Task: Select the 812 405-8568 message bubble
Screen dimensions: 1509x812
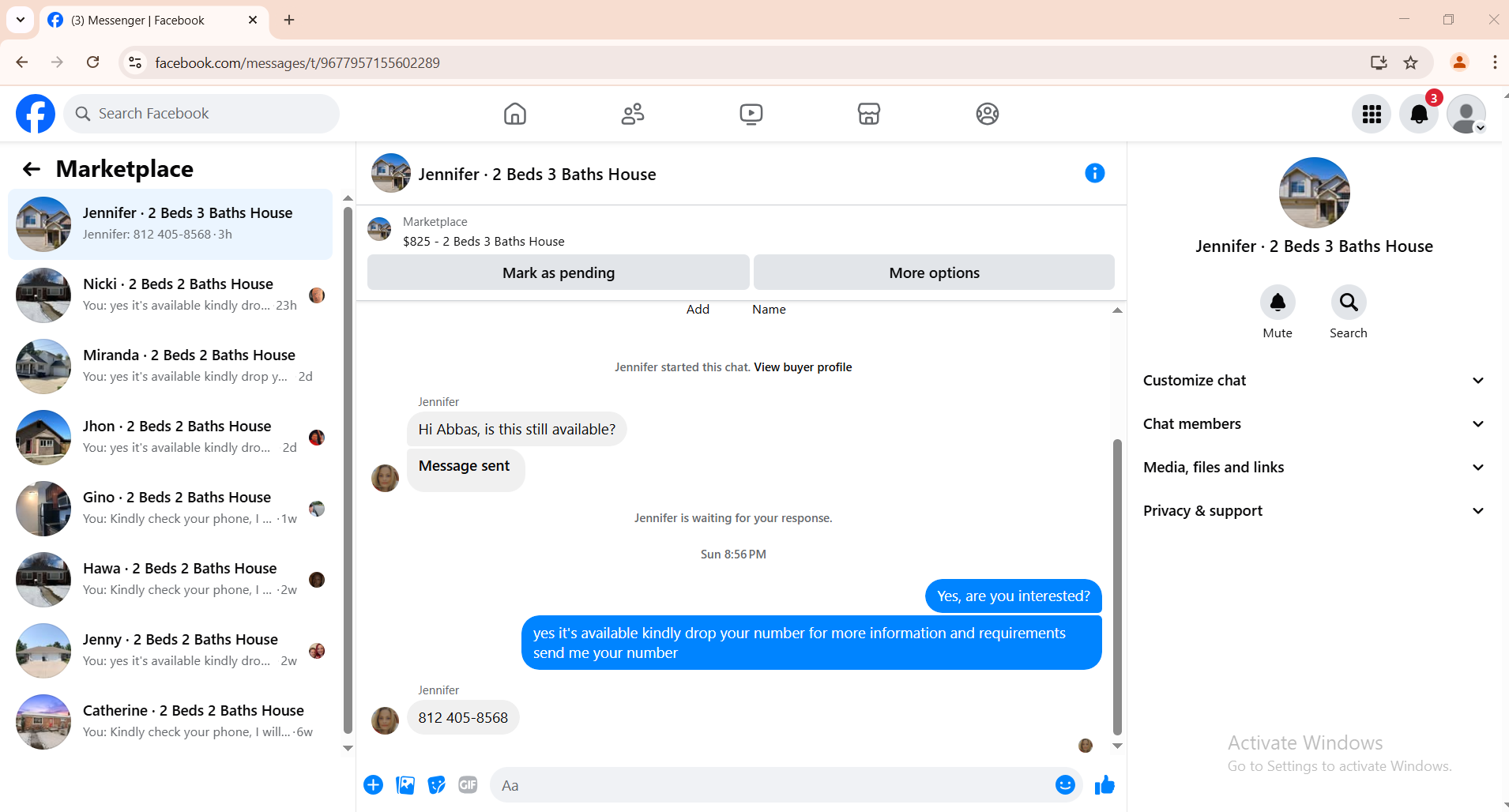Action: pyautogui.click(x=463, y=718)
